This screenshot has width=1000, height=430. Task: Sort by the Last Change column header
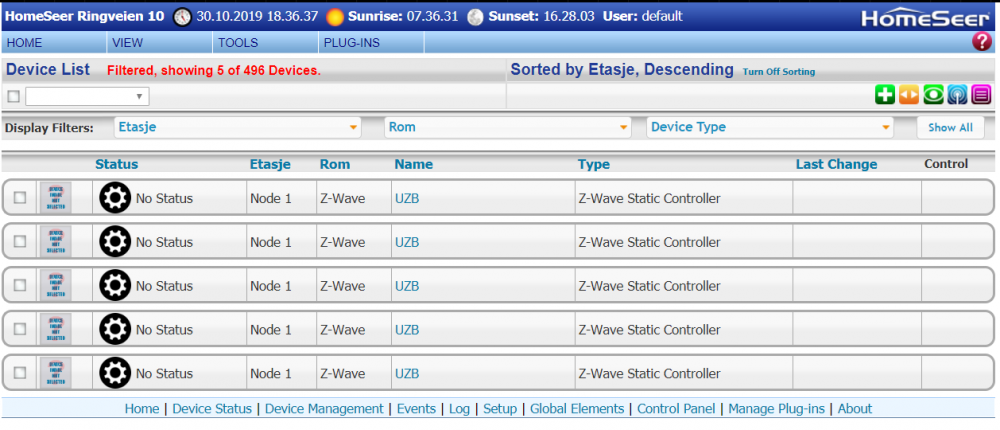836,164
